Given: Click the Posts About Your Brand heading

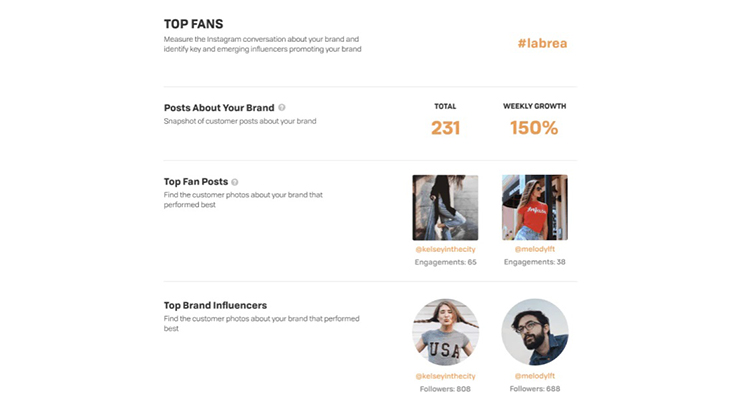Looking at the screenshot, I should tap(219, 108).
